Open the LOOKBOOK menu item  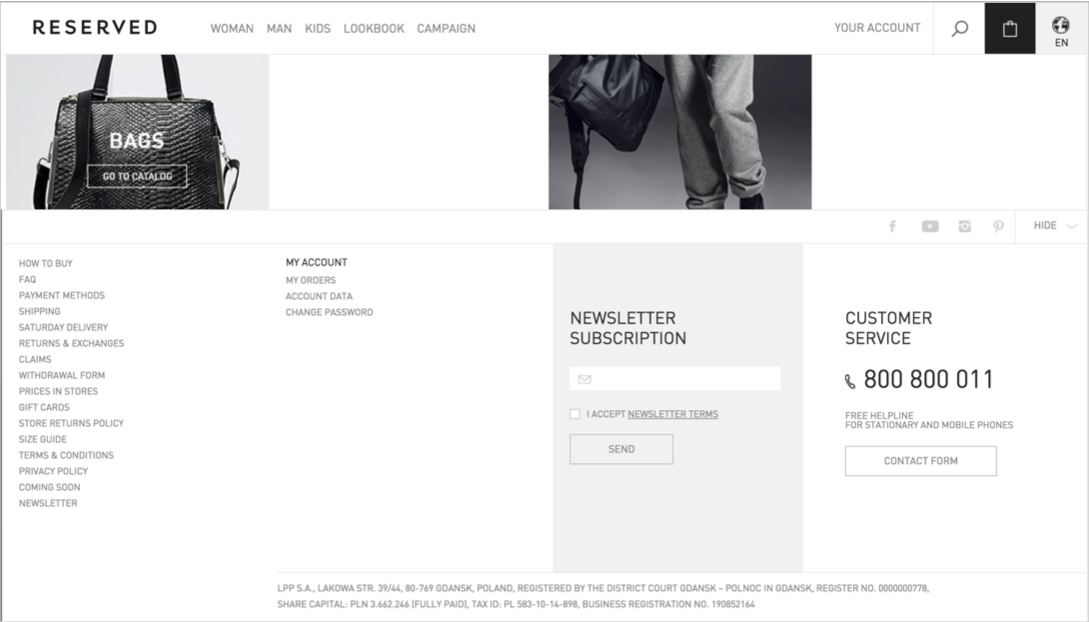click(374, 28)
